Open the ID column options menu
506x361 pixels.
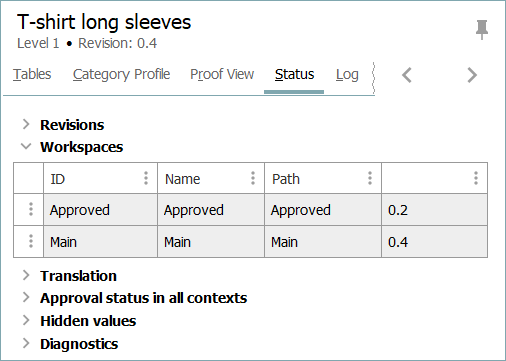coord(146,178)
